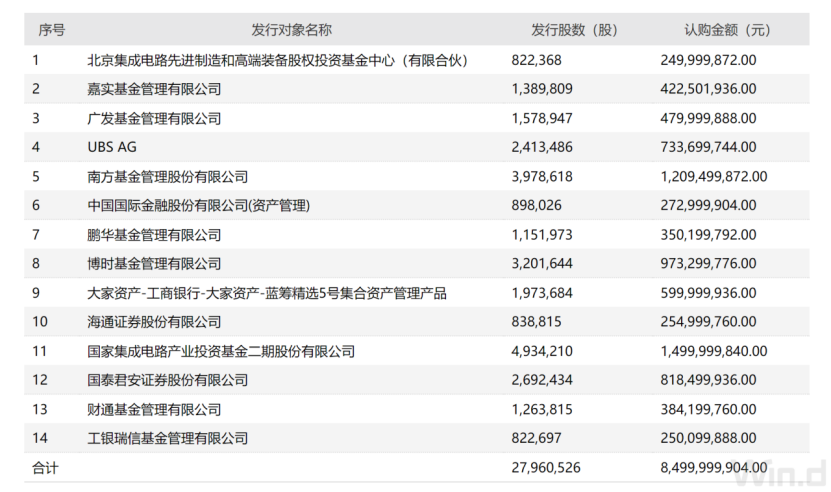Click share count 838,815
The width and height of the screenshot is (831, 492).
[536, 322]
